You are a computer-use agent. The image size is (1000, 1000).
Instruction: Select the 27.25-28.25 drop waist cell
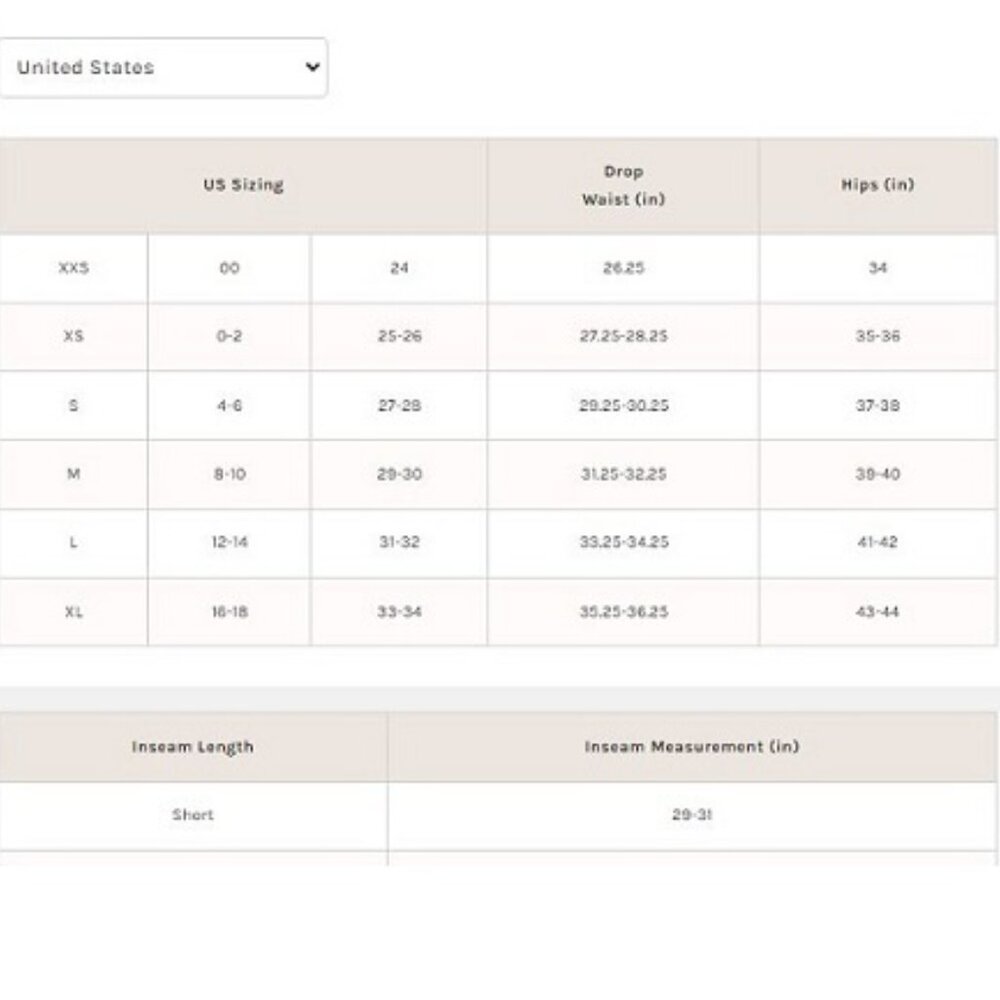(623, 337)
